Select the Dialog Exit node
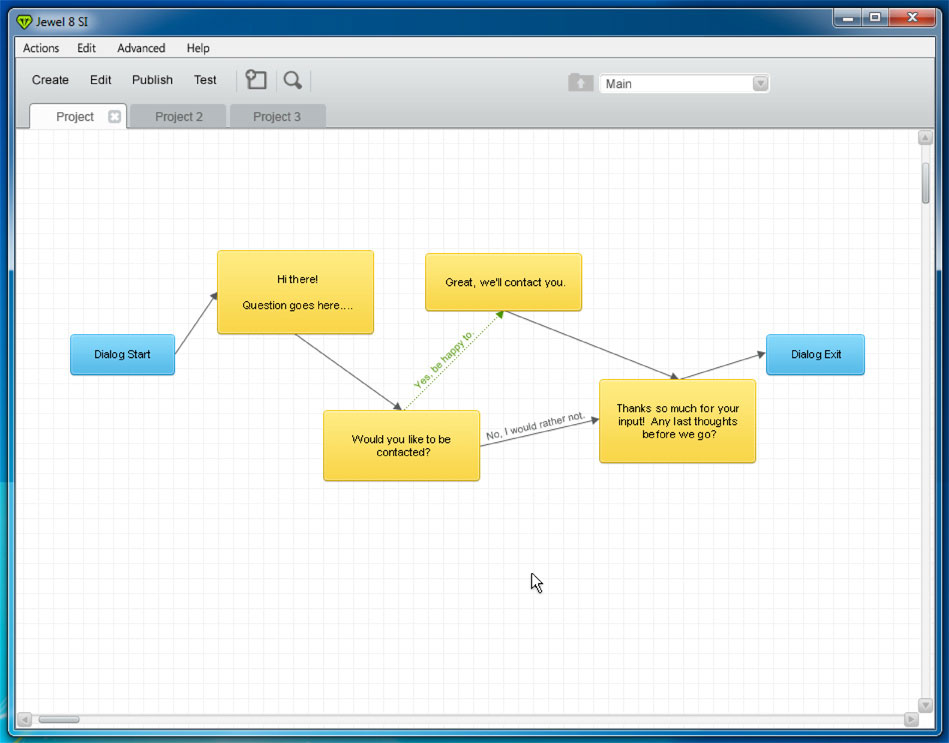 (x=815, y=355)
